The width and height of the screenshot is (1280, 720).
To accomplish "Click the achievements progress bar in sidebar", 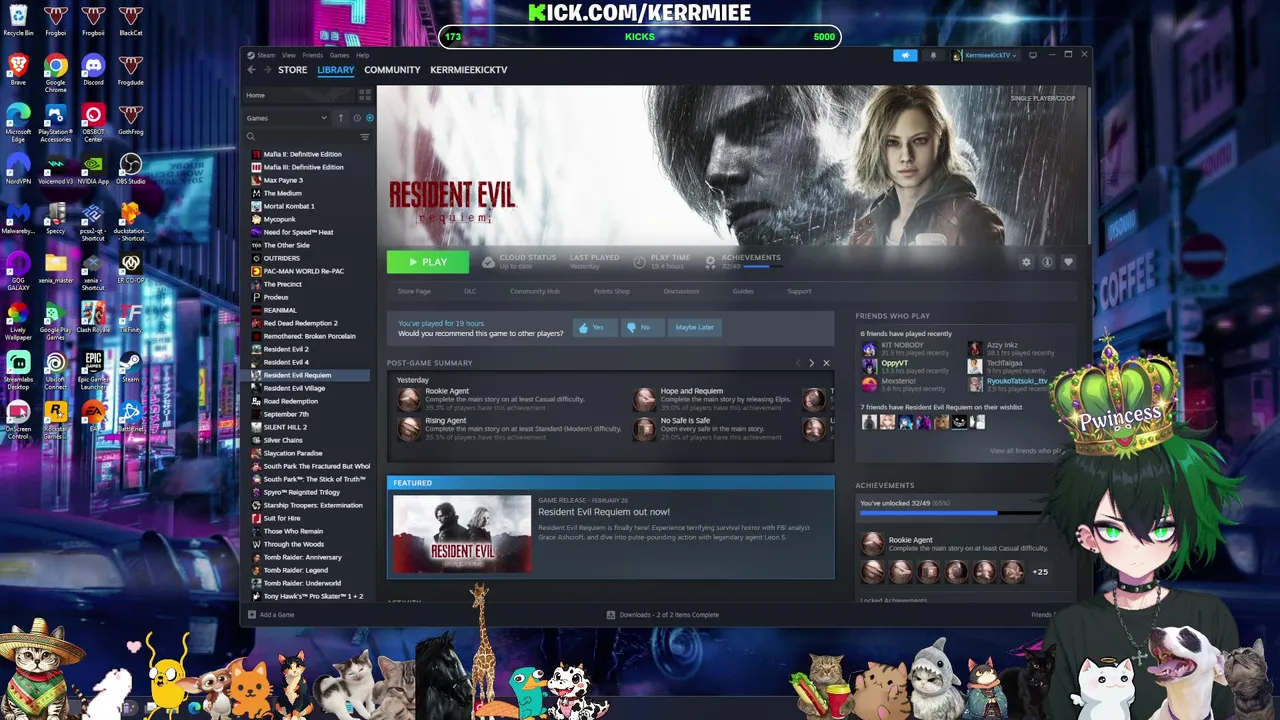I will click(952, 513).
